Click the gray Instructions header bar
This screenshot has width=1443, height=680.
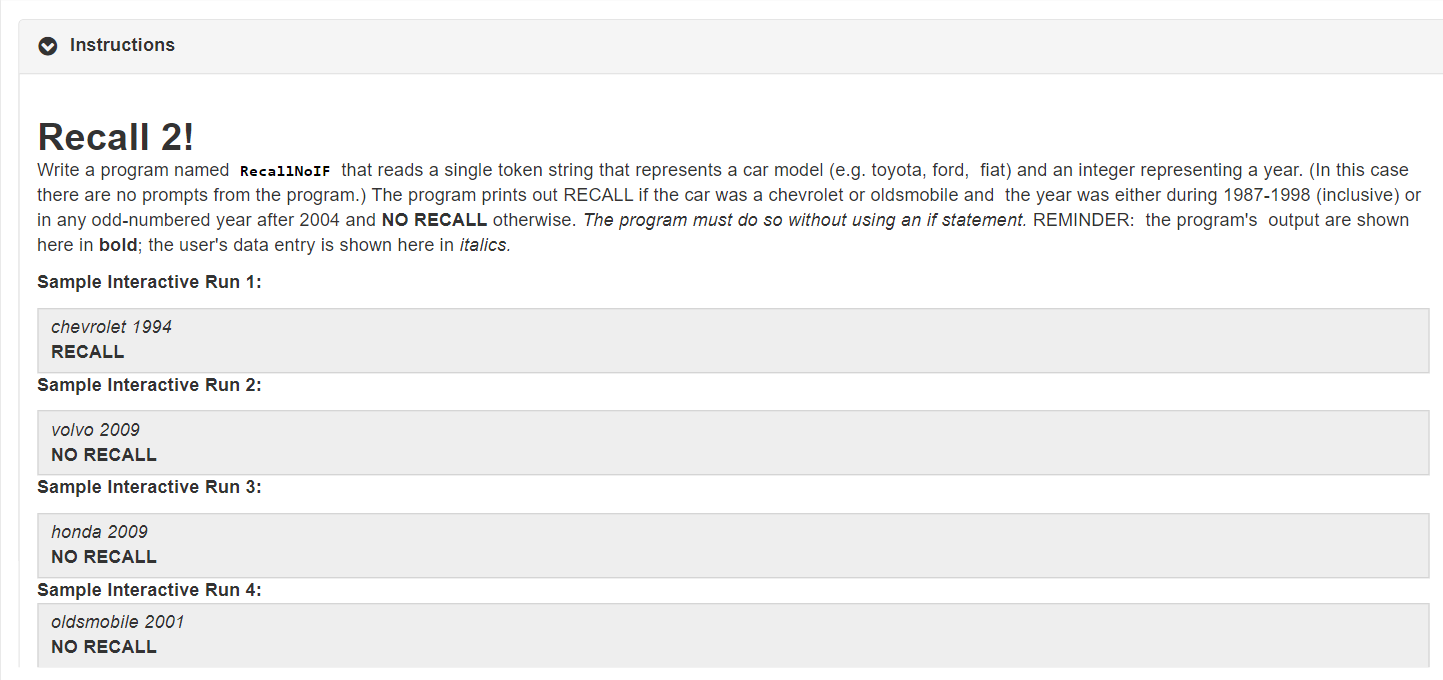(x=700, y=45)
